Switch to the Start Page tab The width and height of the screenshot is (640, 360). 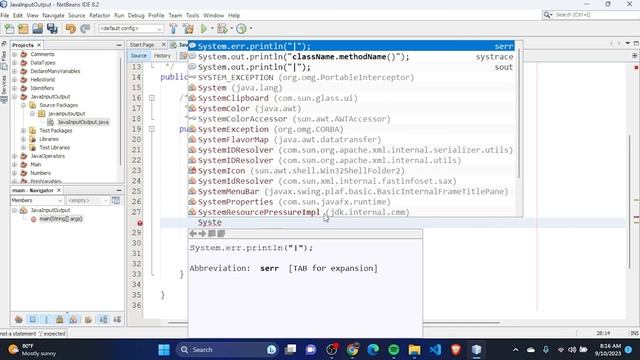(142, 45)
